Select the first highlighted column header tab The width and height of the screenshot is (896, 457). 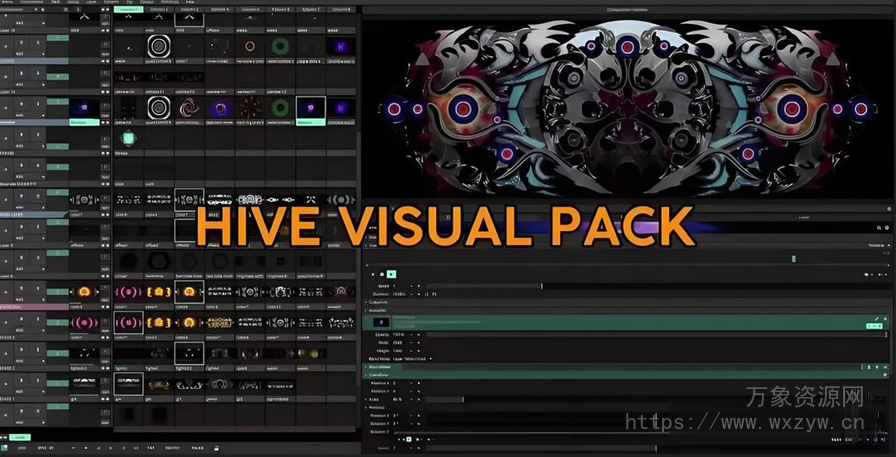click(x=129, y=9)
